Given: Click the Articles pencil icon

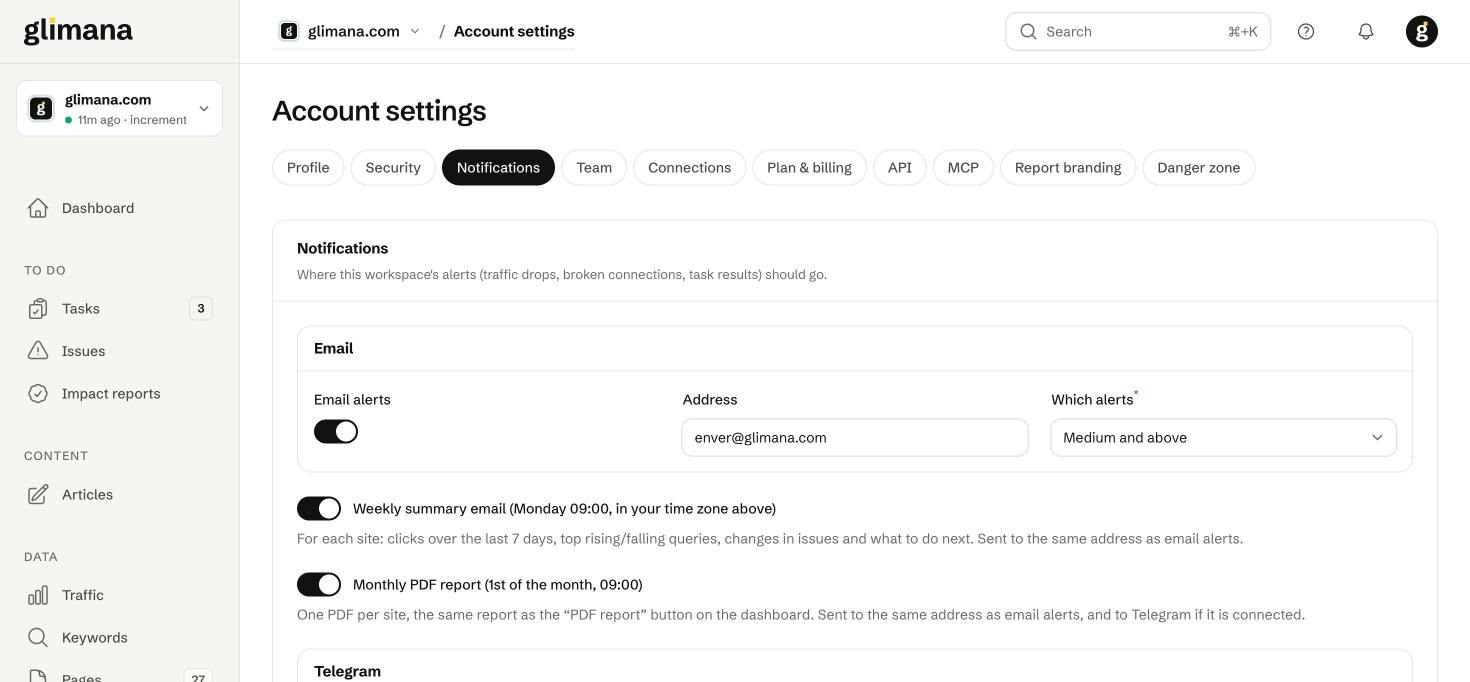Looking at the screenshot, I should [38, 495].
